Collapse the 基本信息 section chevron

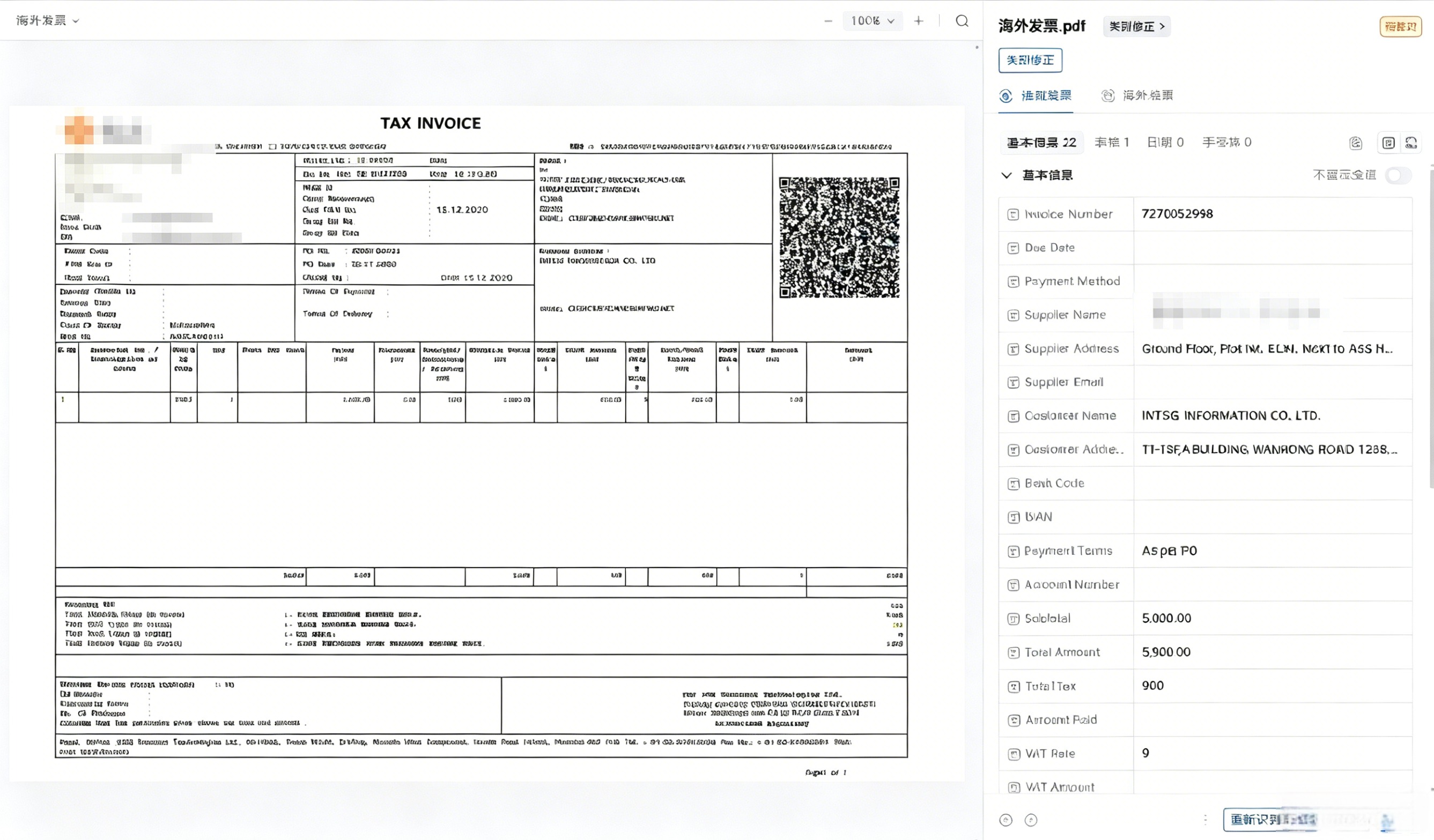pyautogui.click(x=1006, y=175)
